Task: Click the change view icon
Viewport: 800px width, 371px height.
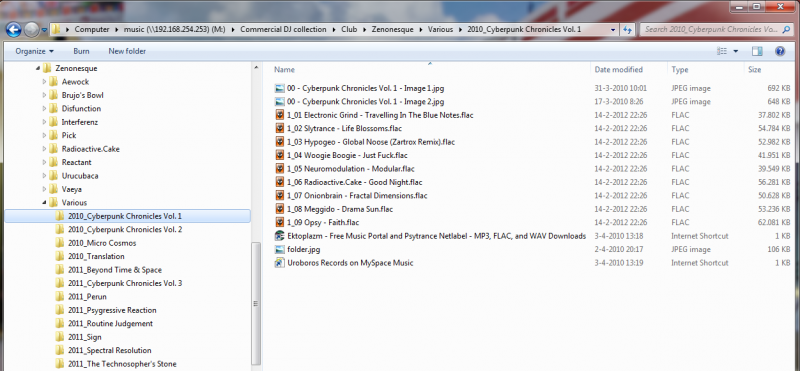Action: click(722, 51)
